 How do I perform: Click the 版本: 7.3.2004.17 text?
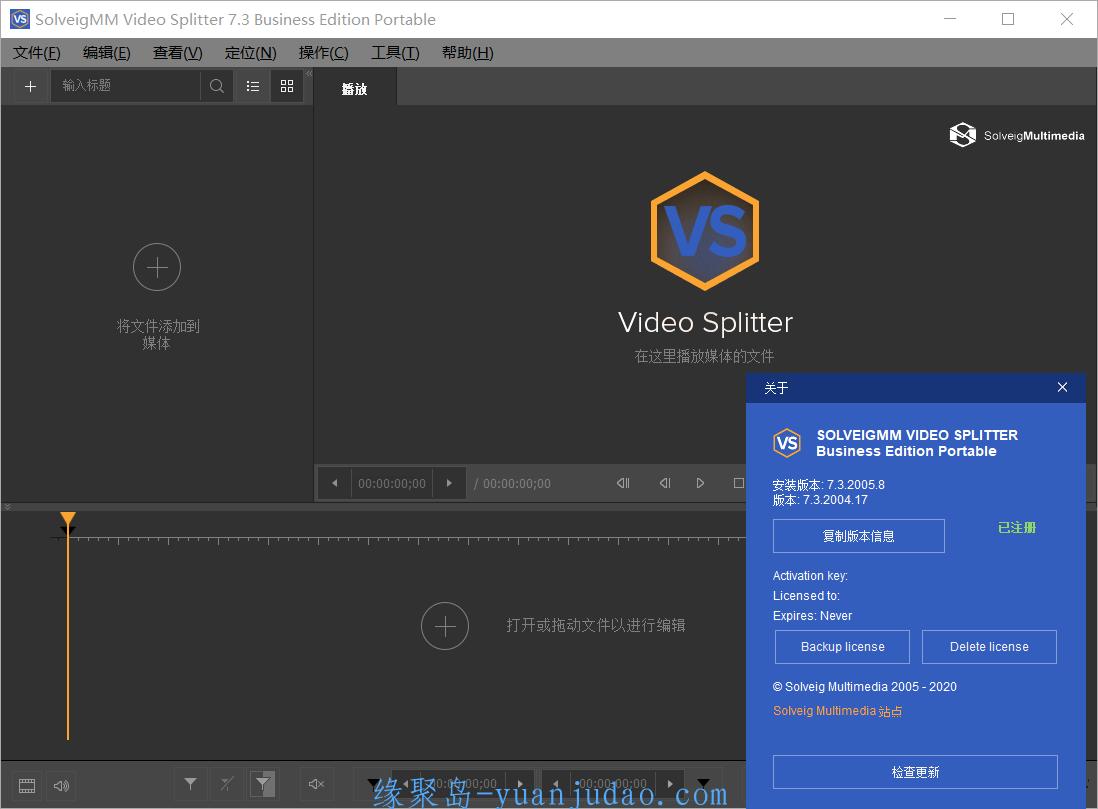tap(820, 500)
